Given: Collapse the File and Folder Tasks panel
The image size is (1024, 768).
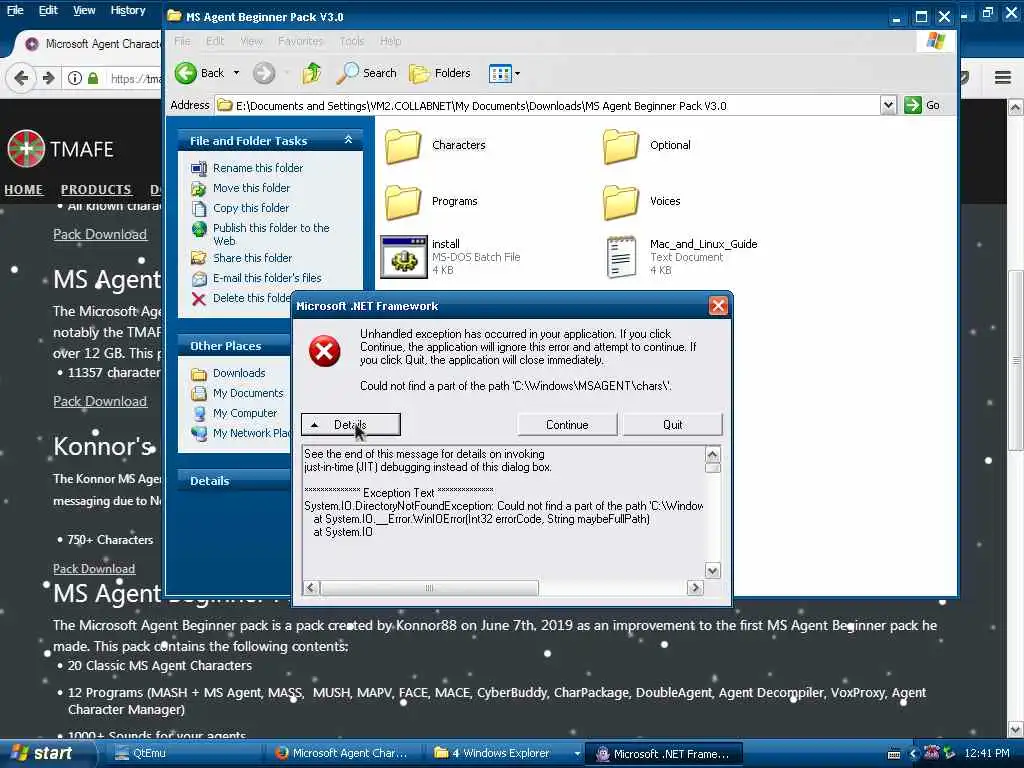Looking at the screenshot, I should (348, 140).
